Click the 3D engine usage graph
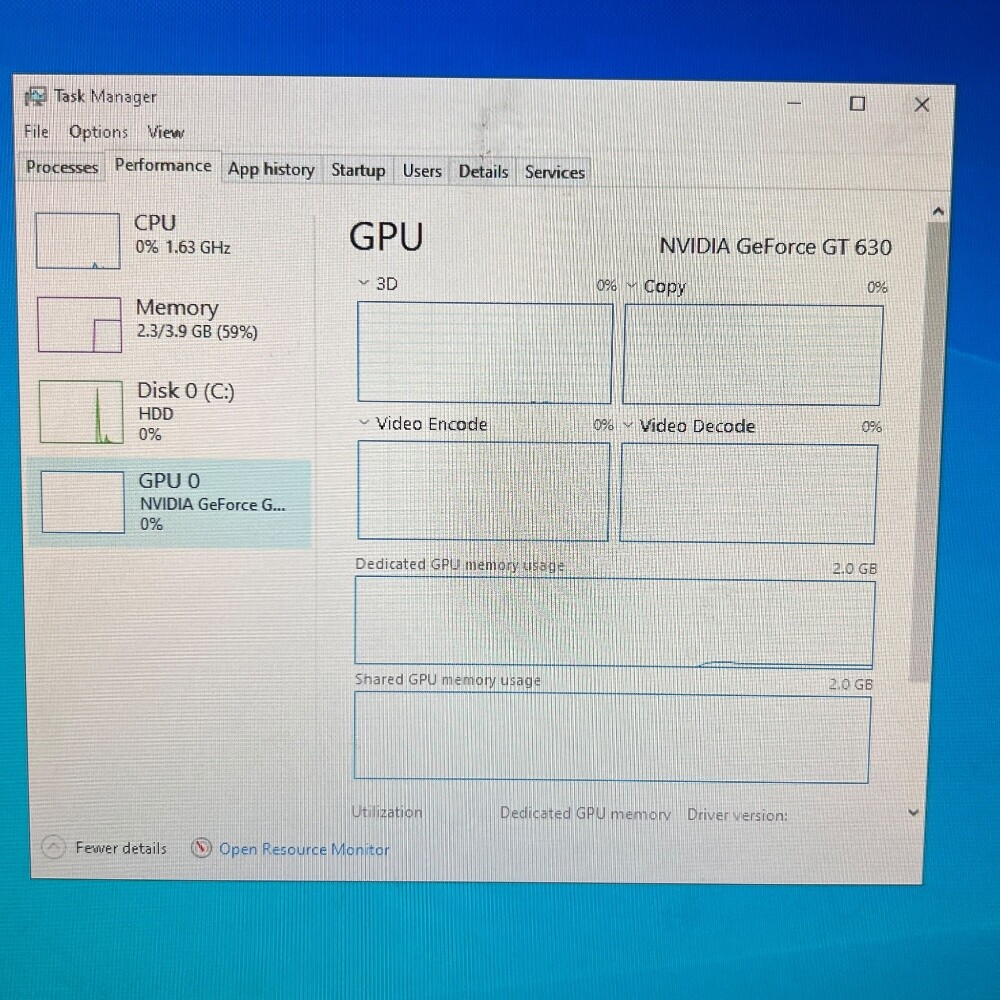Image resolution: width=1000 pixels, height=1000 pixels. tap(485, 352)
